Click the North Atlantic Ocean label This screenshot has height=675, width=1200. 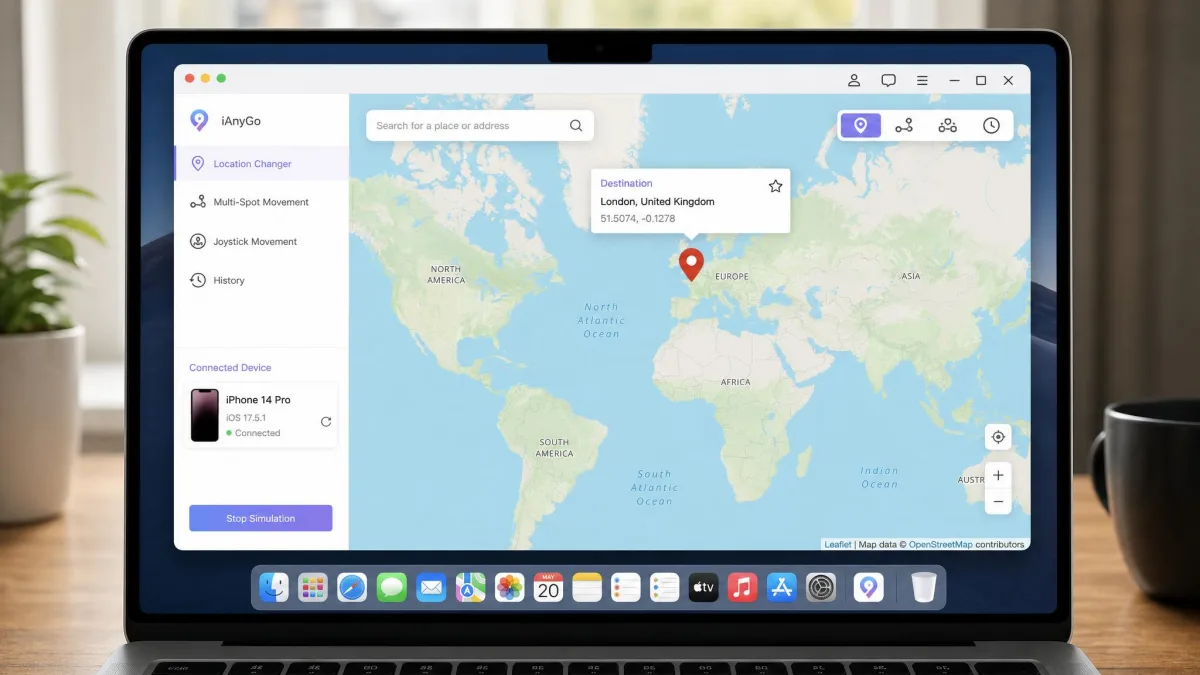(x=601, y=321)
